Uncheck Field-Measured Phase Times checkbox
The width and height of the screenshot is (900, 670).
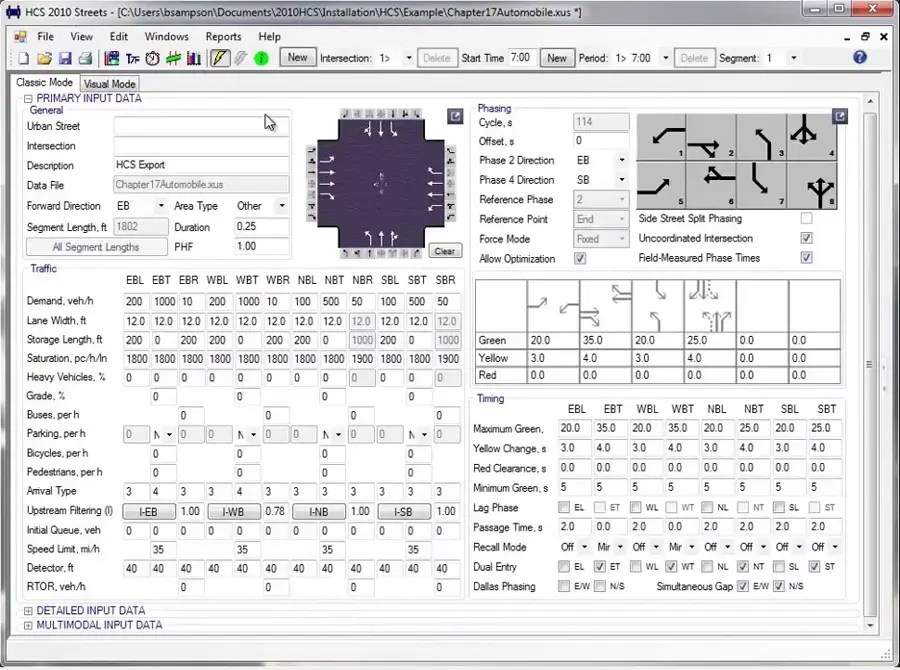806,257
